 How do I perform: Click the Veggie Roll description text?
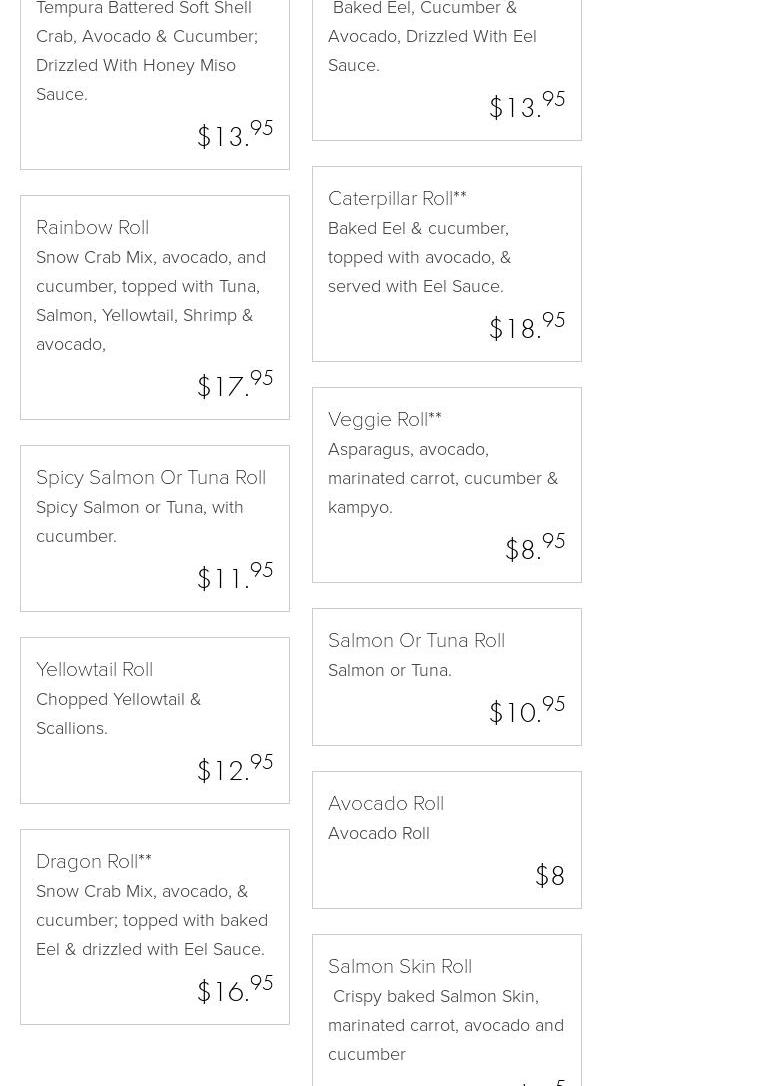tap(442, 478)
